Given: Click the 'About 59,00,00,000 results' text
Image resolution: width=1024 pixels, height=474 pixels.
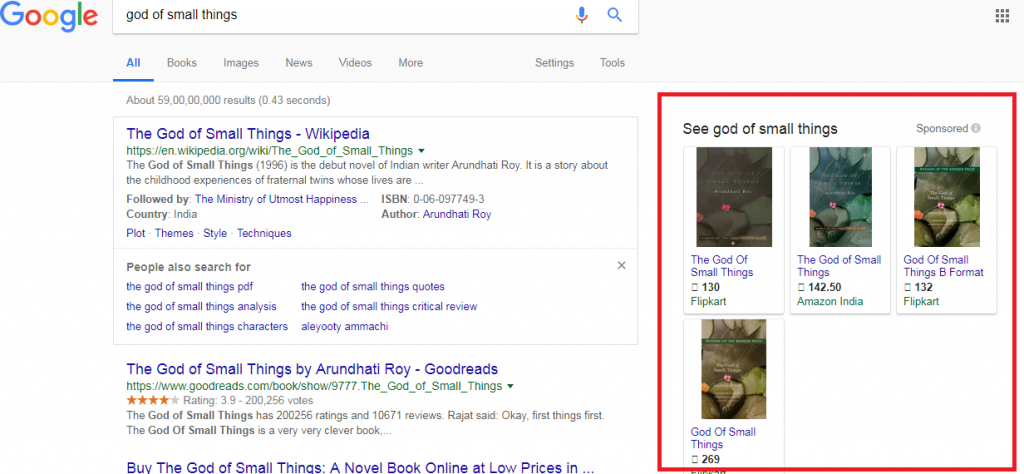Looking at the screenshot, I should [x=228, y=101].
